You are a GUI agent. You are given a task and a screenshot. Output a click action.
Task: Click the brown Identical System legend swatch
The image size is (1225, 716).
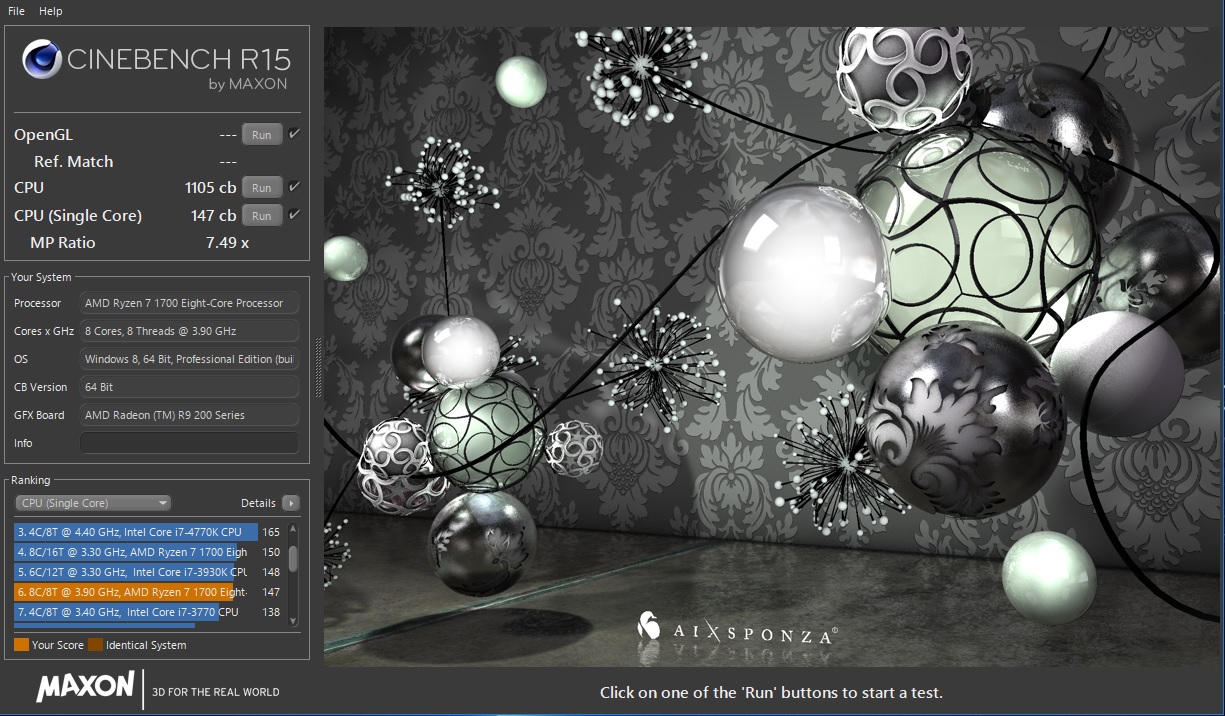pyautogui.click(x=95, y=645)
